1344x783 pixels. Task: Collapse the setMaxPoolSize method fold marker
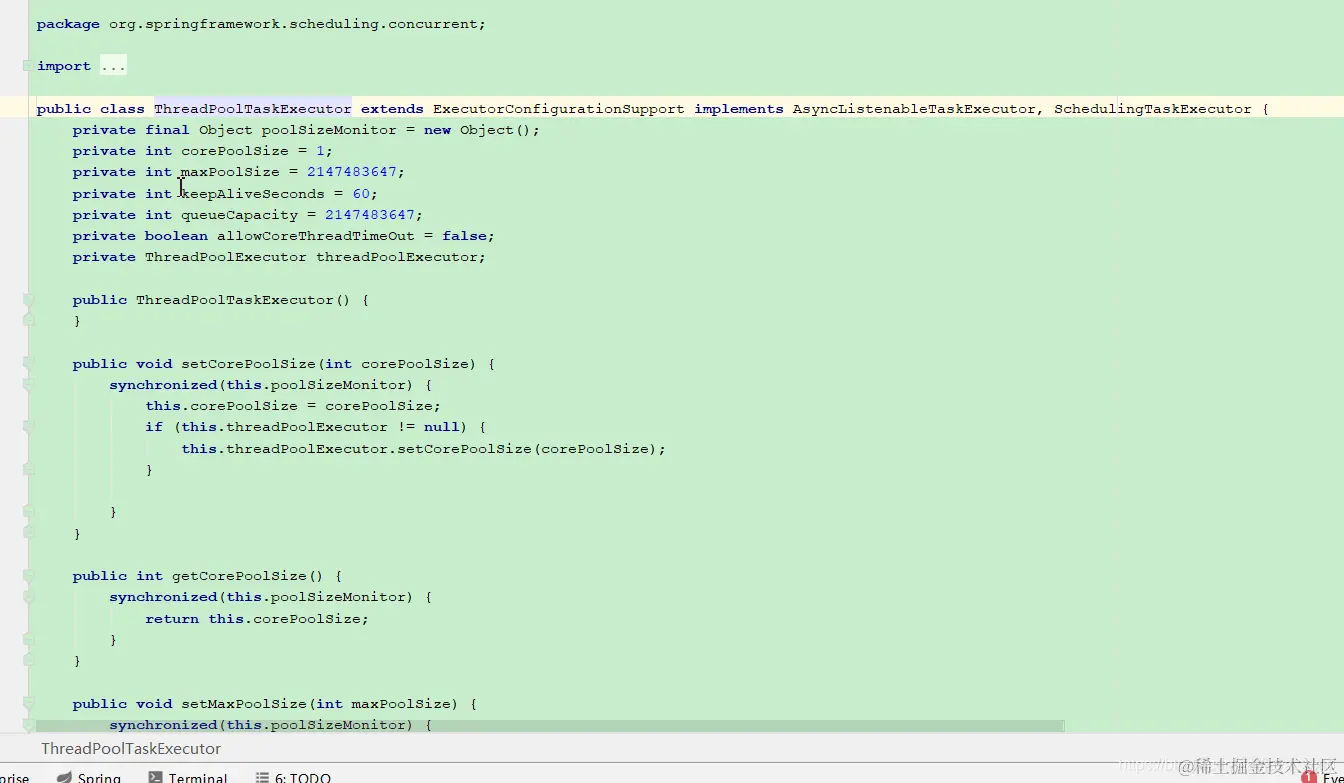pyautogui.click(x=28, y=704)
